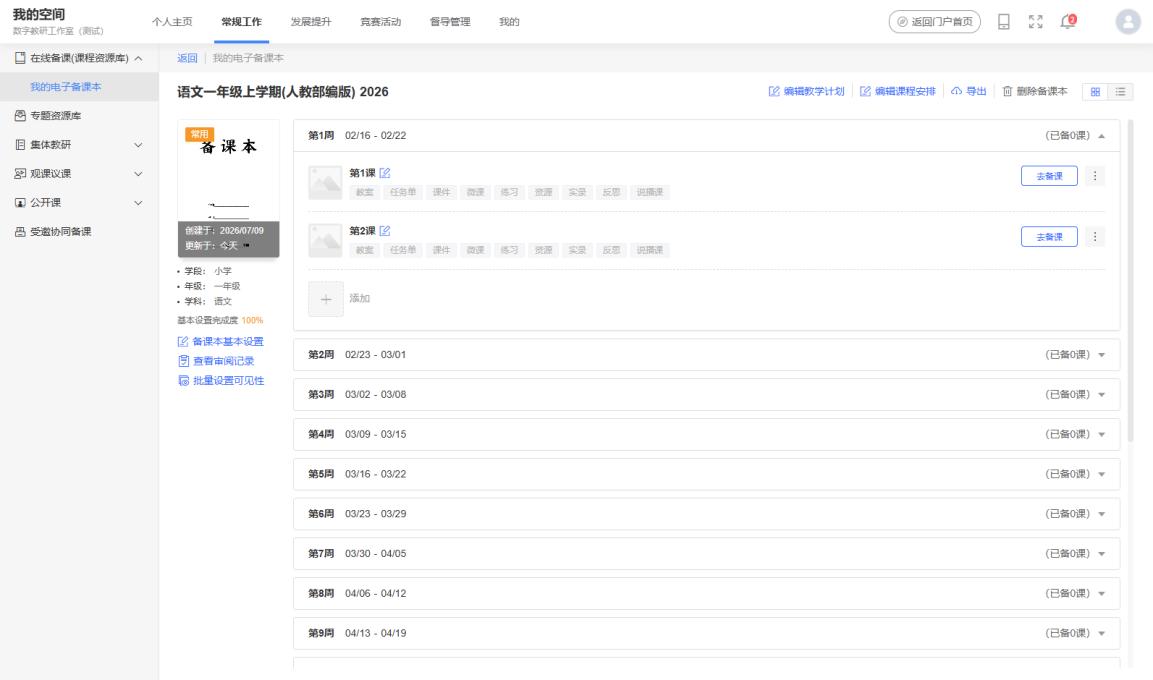Click the cloud icon for 导出
Viewport: 1153px width, 680px height.
point(956,91)
